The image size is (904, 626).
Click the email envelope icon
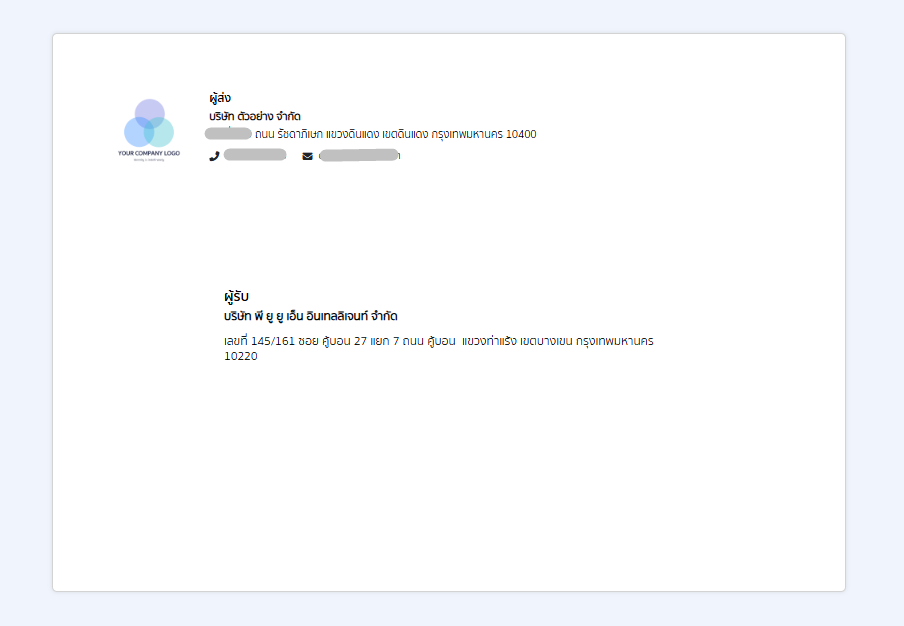point(308,156)
